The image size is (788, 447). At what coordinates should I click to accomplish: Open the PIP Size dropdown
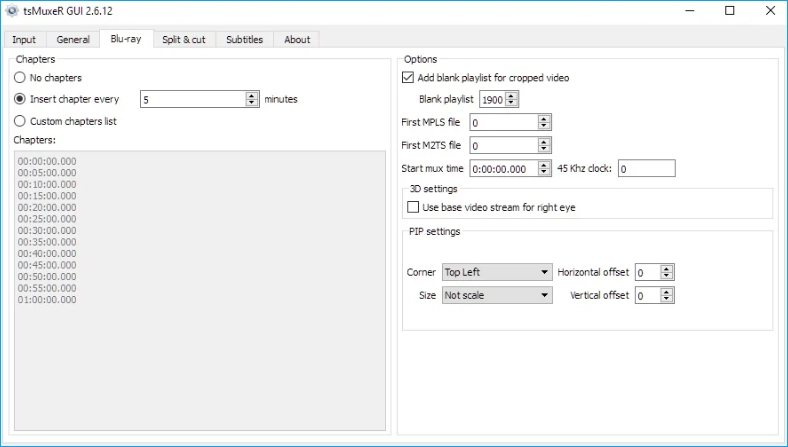[497, 295]
